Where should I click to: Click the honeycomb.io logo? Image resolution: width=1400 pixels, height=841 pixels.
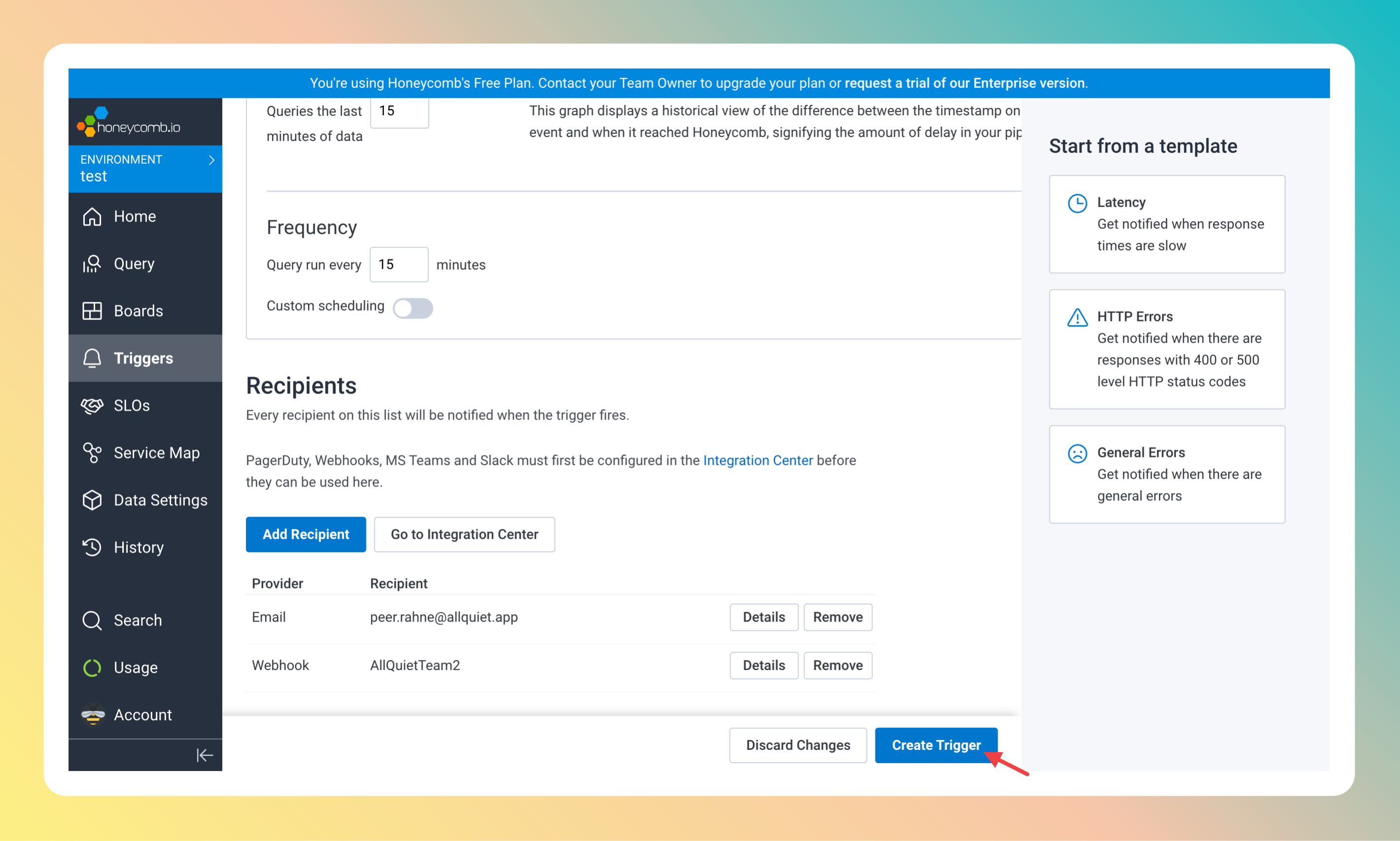[x=129, y=123]
